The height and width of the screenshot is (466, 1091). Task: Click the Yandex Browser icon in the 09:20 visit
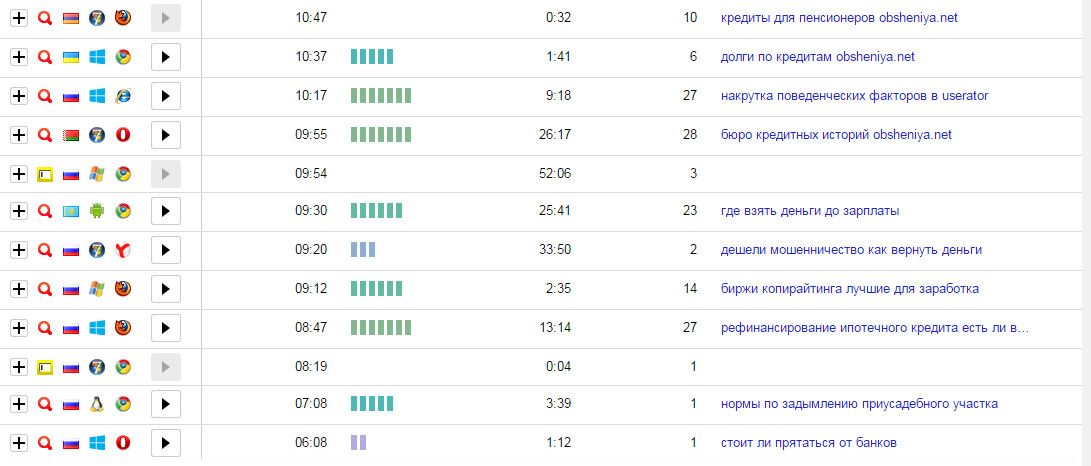point(123,250)
